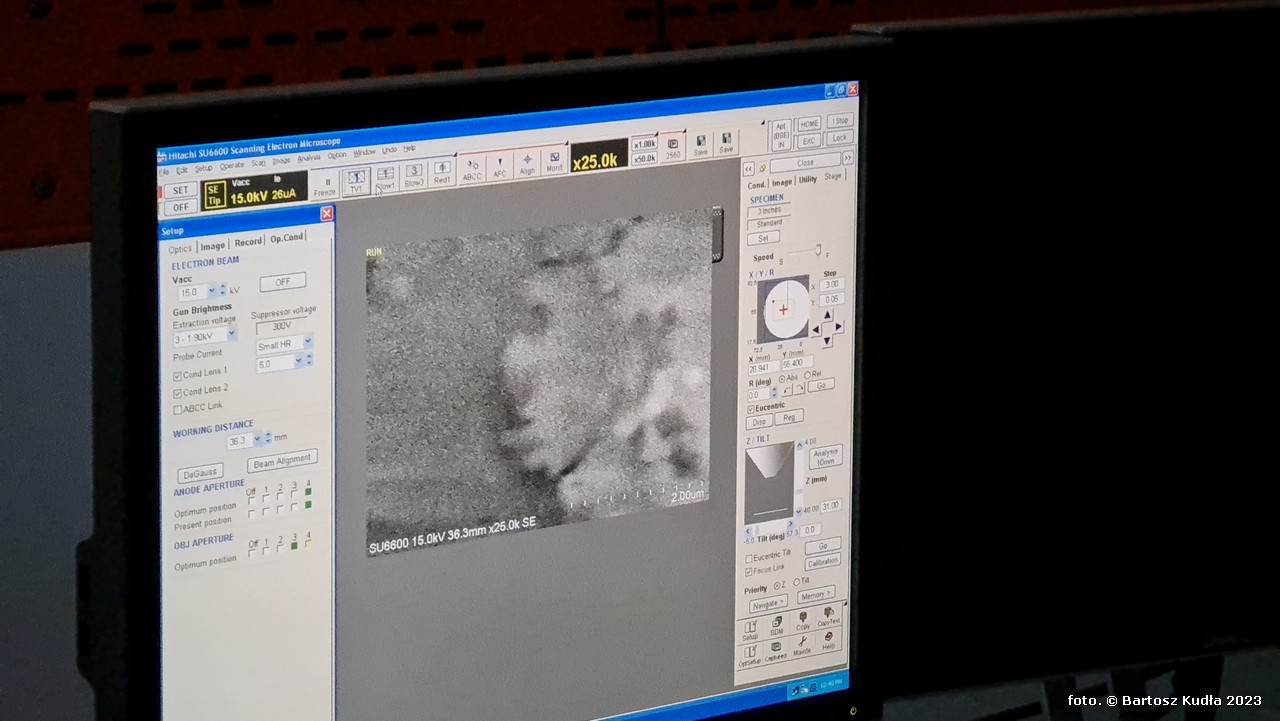Adjust the stage Speed slider

pyautogui.click(x=817, y=250)
